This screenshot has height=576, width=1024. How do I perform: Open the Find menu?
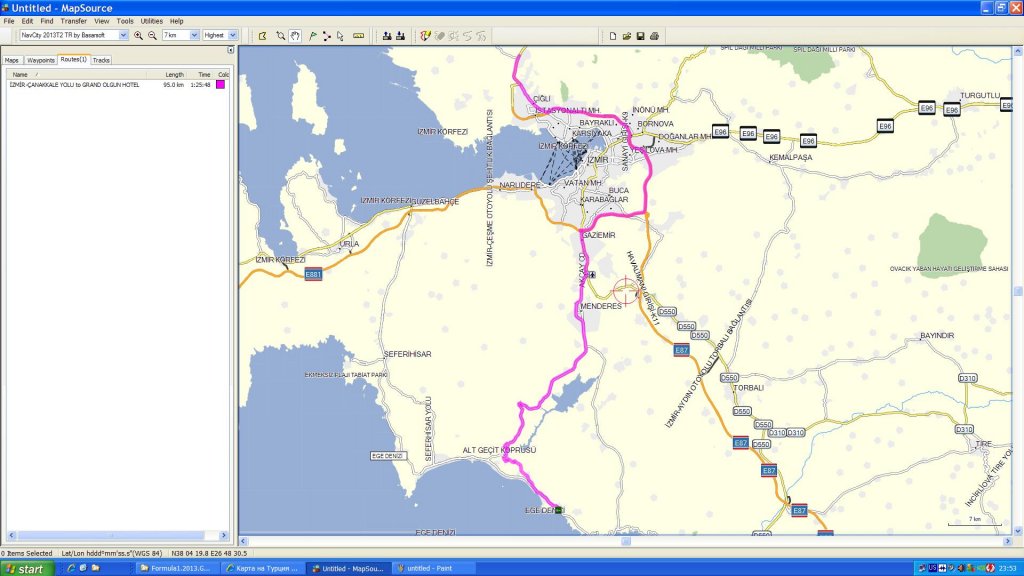(47, 21)
